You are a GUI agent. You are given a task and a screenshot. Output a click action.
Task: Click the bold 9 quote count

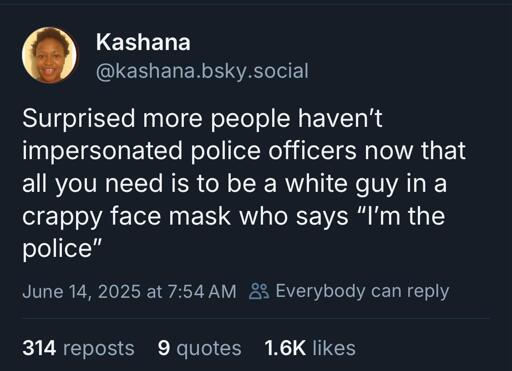(164, 349)
